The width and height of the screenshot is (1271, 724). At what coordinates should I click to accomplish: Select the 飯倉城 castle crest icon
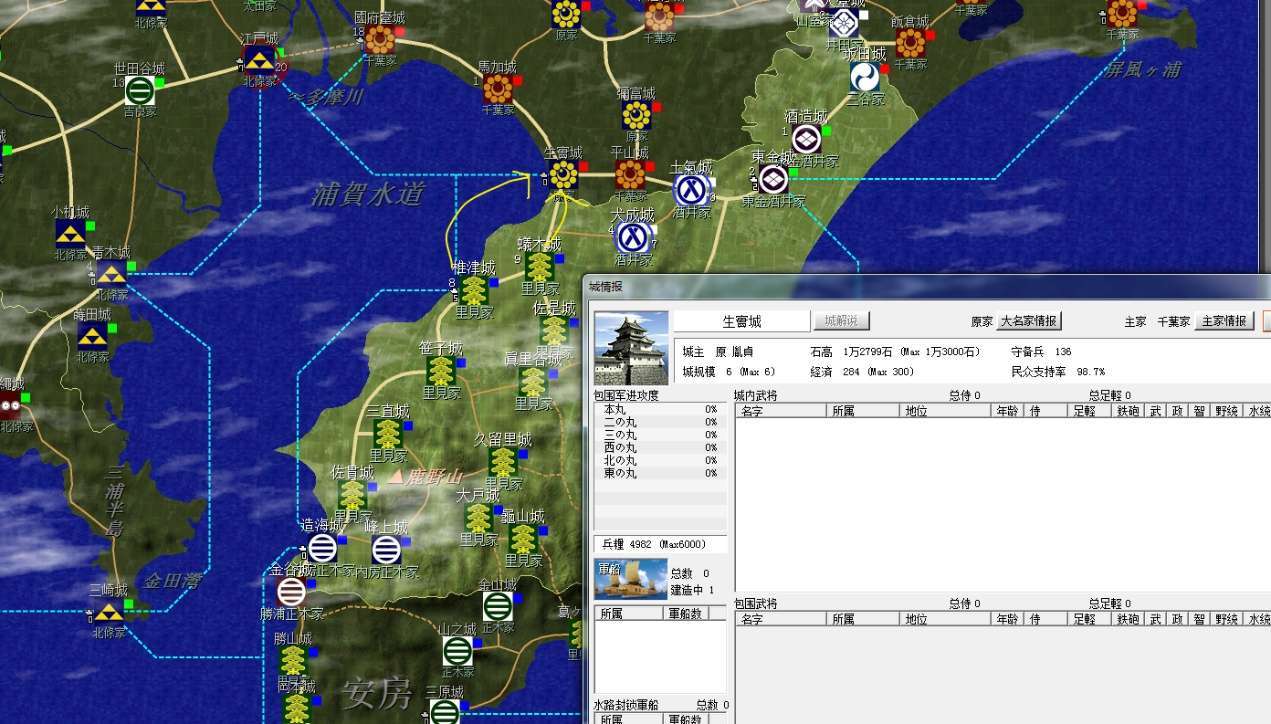(x=910, y=43)
